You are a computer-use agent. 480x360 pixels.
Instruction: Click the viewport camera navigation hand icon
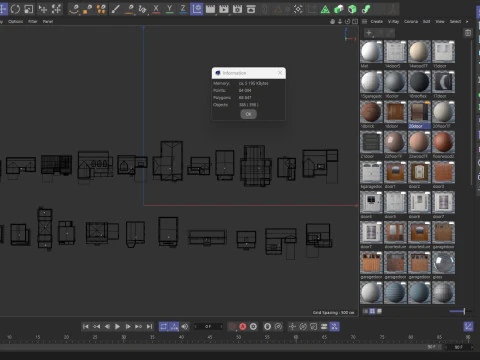[332, 21]
